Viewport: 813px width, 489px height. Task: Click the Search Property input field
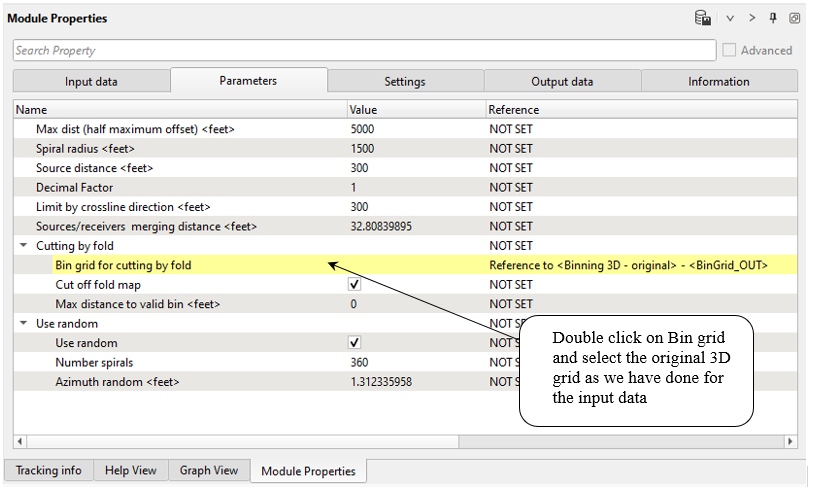click(x=364, y=50)
